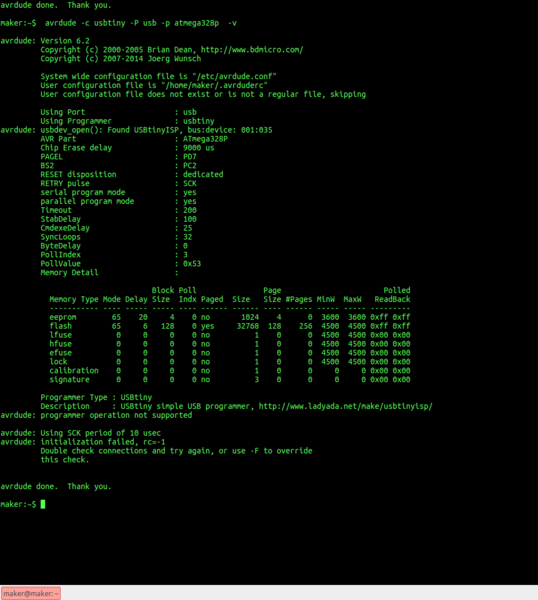This screenshot has width=538, height=600.
Task: Click the signature memory table row
Action: tap(230, 380)
